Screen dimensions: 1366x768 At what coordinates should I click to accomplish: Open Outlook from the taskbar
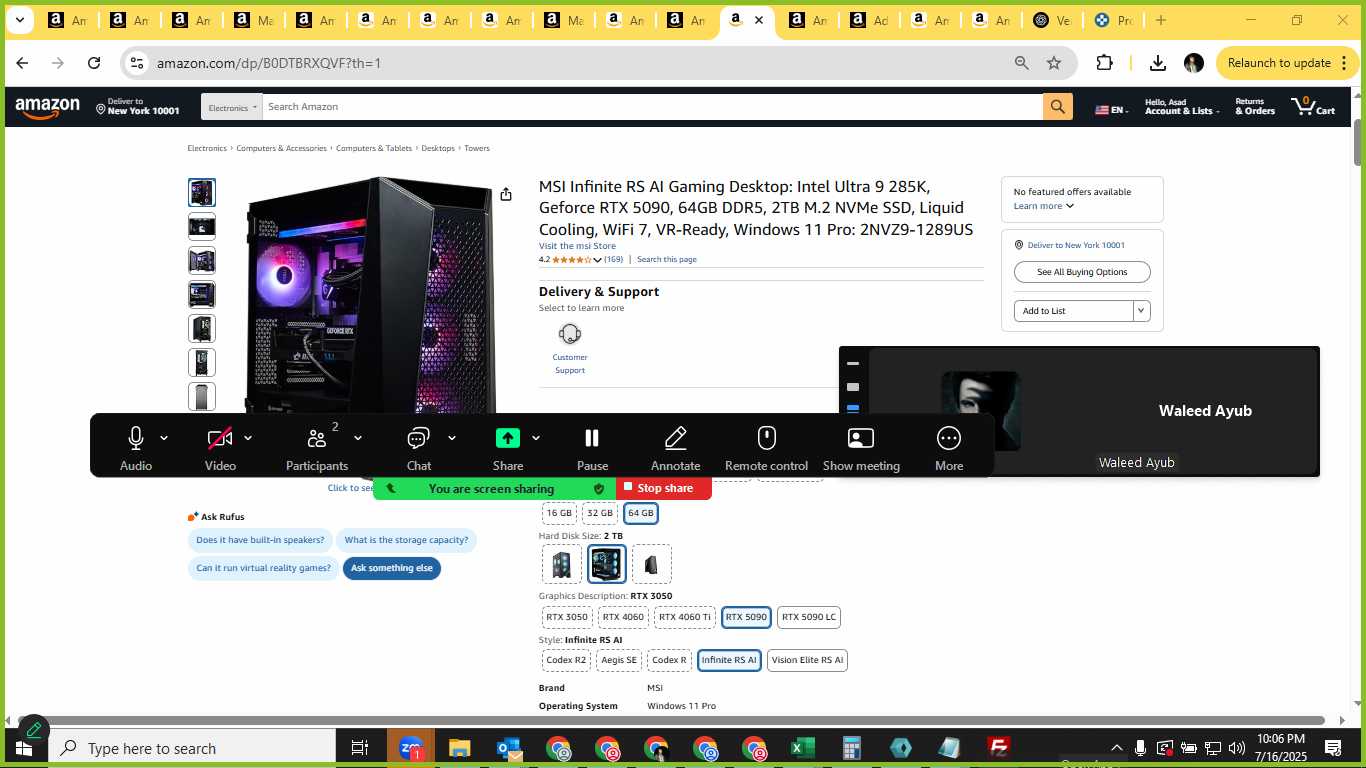click(508, 748)
